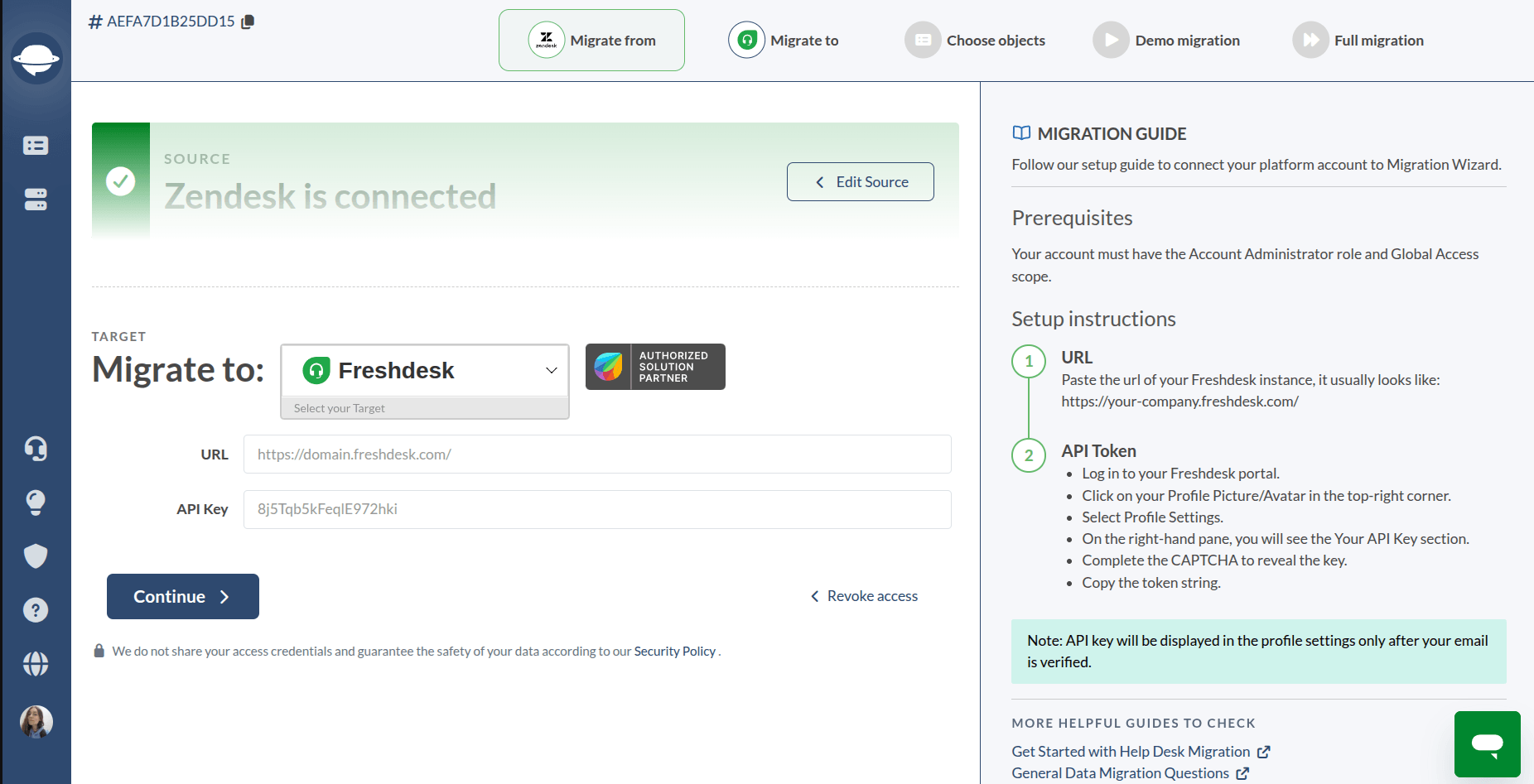Viewport: 1534px width, 784px height.
Task: Expand the Freshdesk target dropdown
Action: [x=425, y=370]
